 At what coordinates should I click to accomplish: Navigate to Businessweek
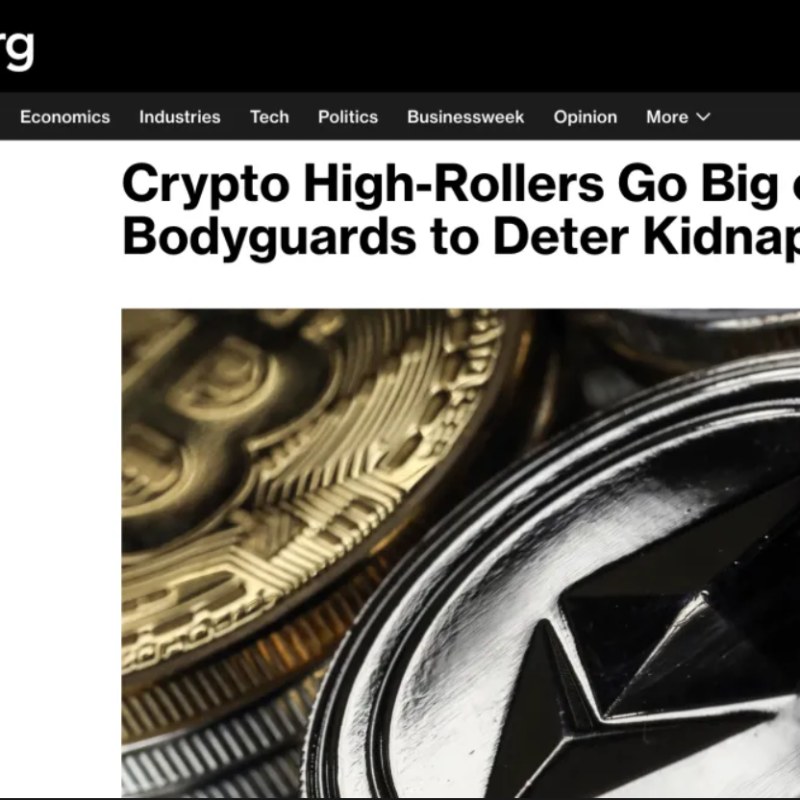465,117
